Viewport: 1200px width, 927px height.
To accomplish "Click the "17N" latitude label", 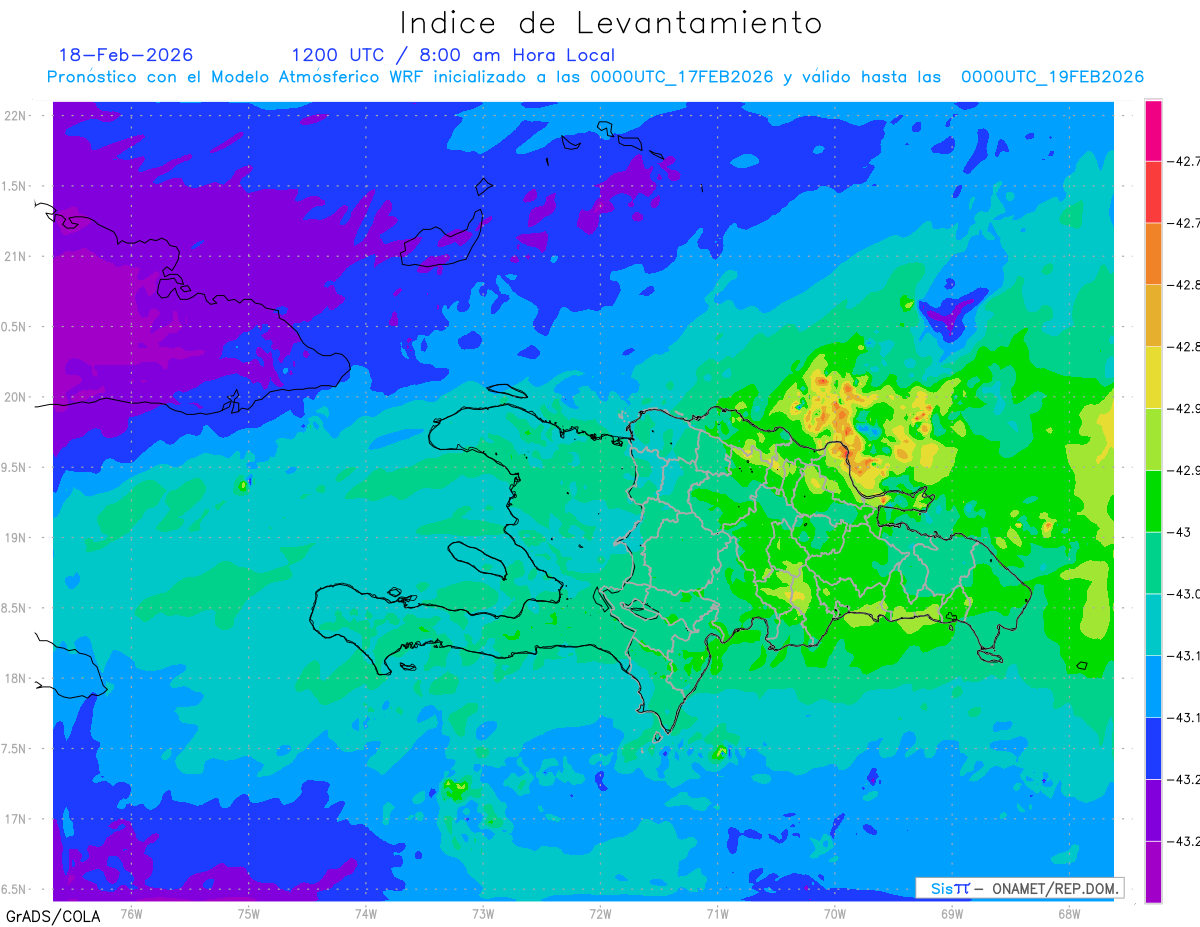I will click(x=17, y=819).
